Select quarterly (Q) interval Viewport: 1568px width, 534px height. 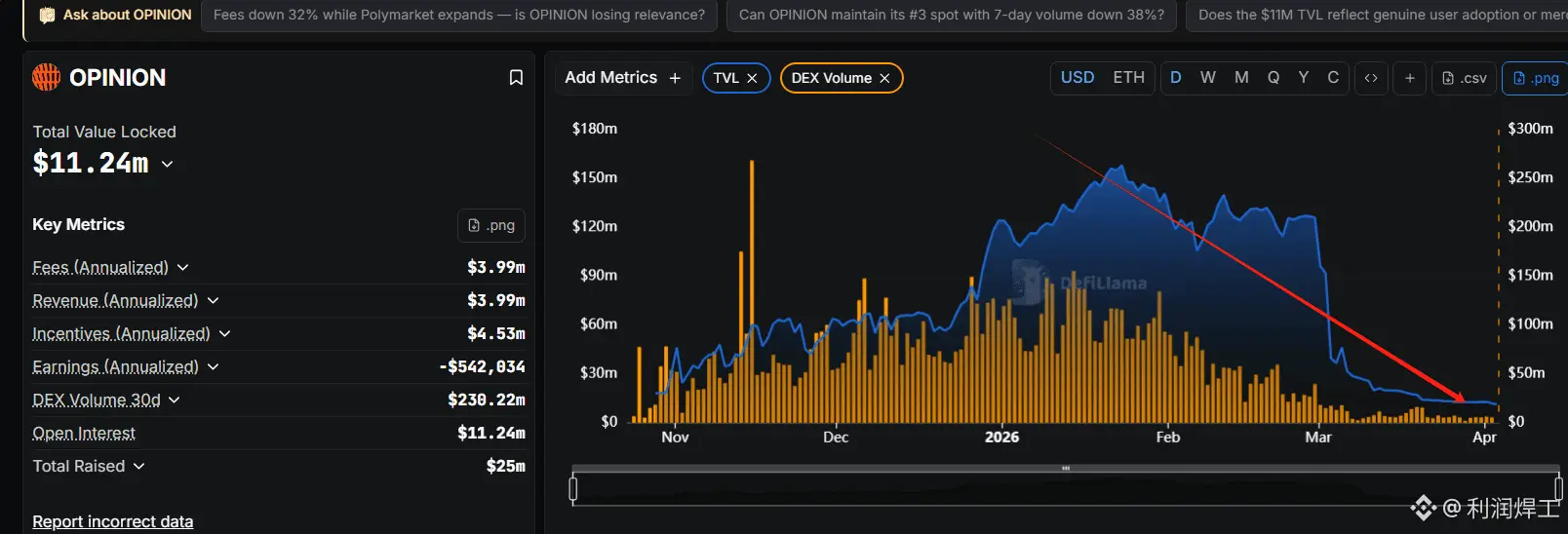[1274, 78]
